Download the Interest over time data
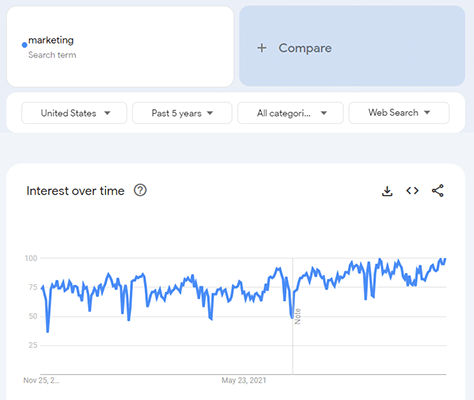474x400 pixels. click(x=387, y=191)
